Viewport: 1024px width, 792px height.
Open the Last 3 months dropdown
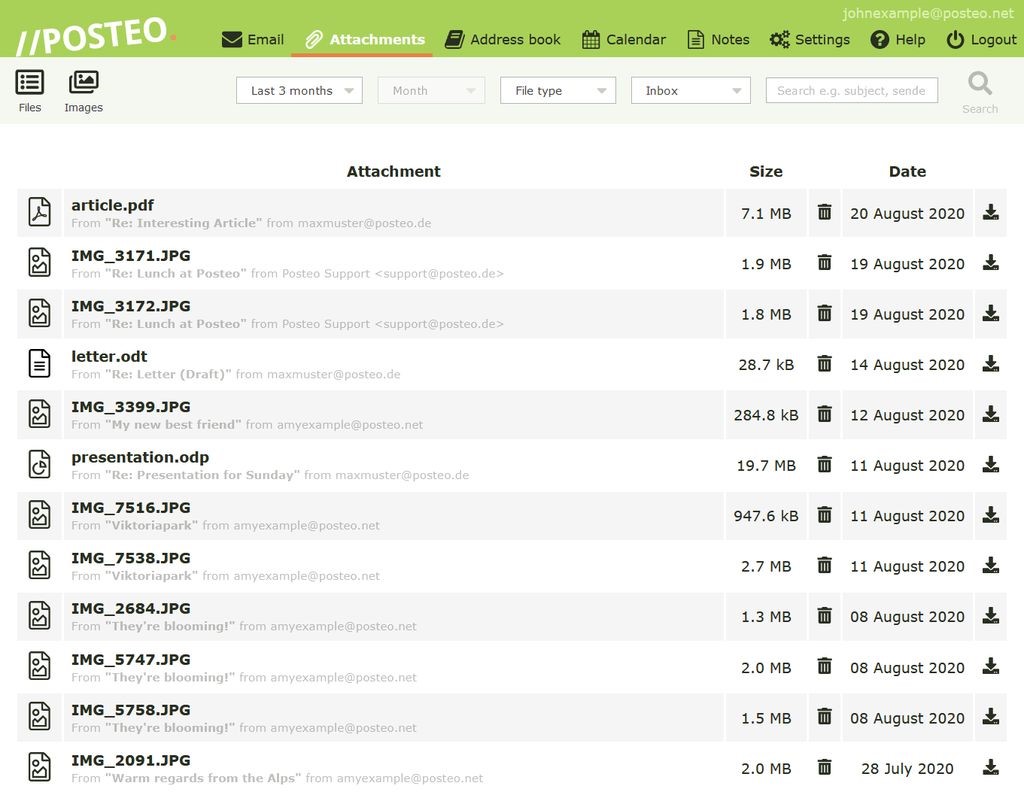coord(299,91)
